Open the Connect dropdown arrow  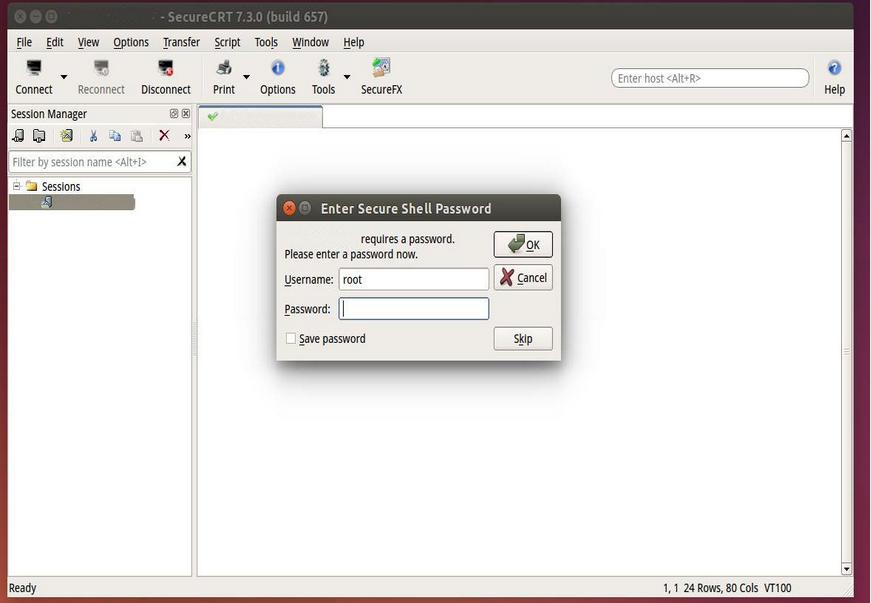[x=64, y=77]
